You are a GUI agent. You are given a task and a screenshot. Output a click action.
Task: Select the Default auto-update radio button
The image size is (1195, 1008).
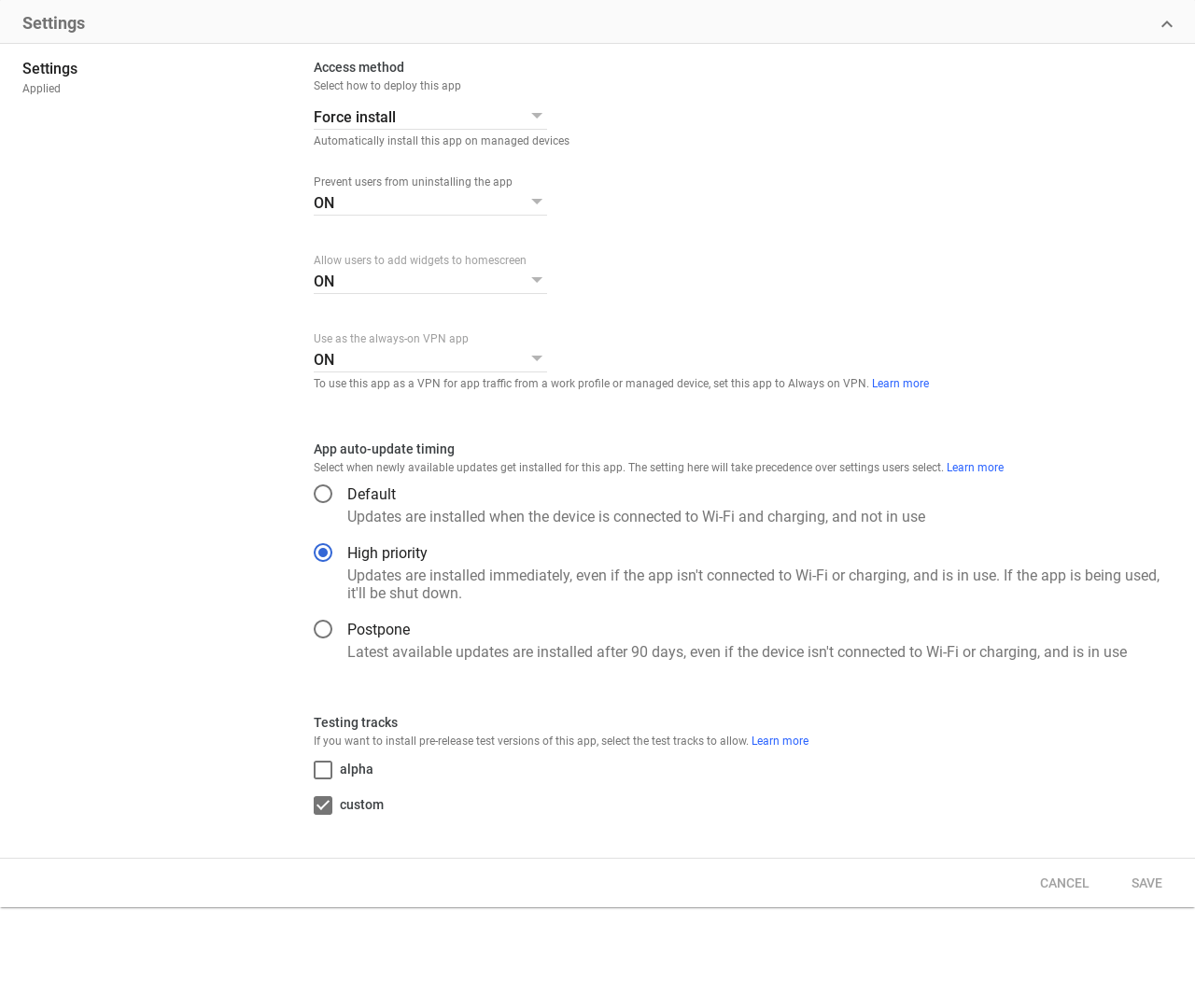tap(323, 494)
